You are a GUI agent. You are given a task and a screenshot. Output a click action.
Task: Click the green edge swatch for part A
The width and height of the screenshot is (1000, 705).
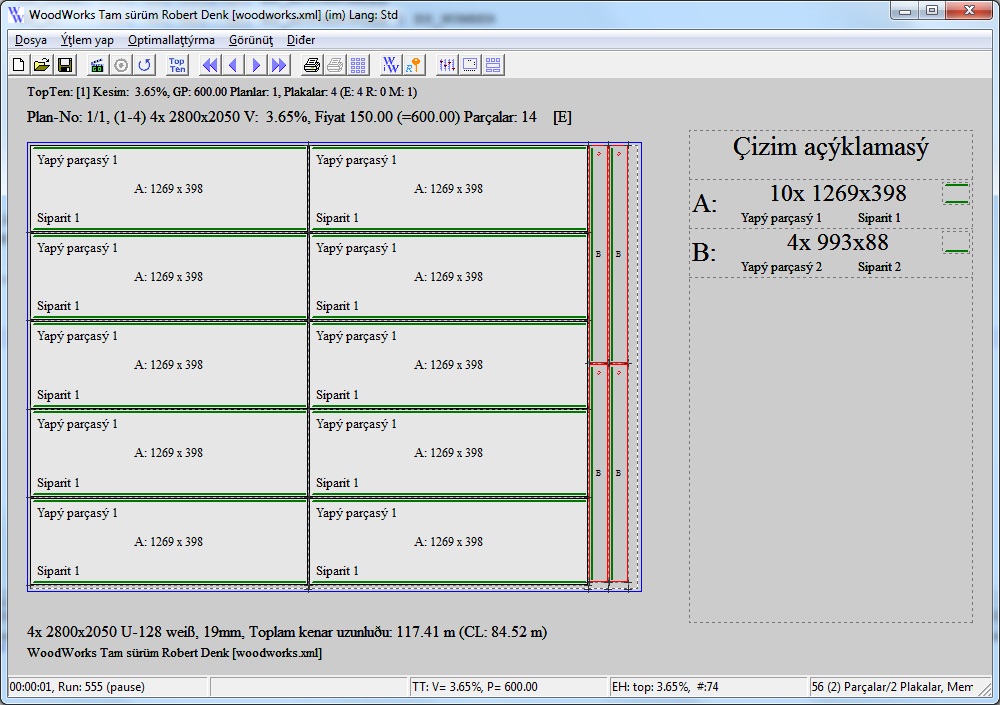[956, 194]
